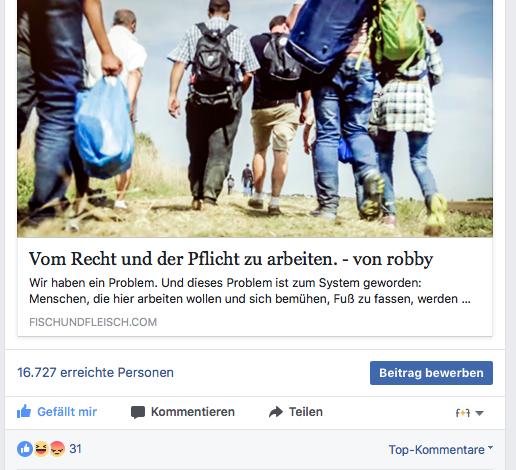Click the angry reaction emoji
This screenshot has width=516, height=470.
[x=57, y=449]
